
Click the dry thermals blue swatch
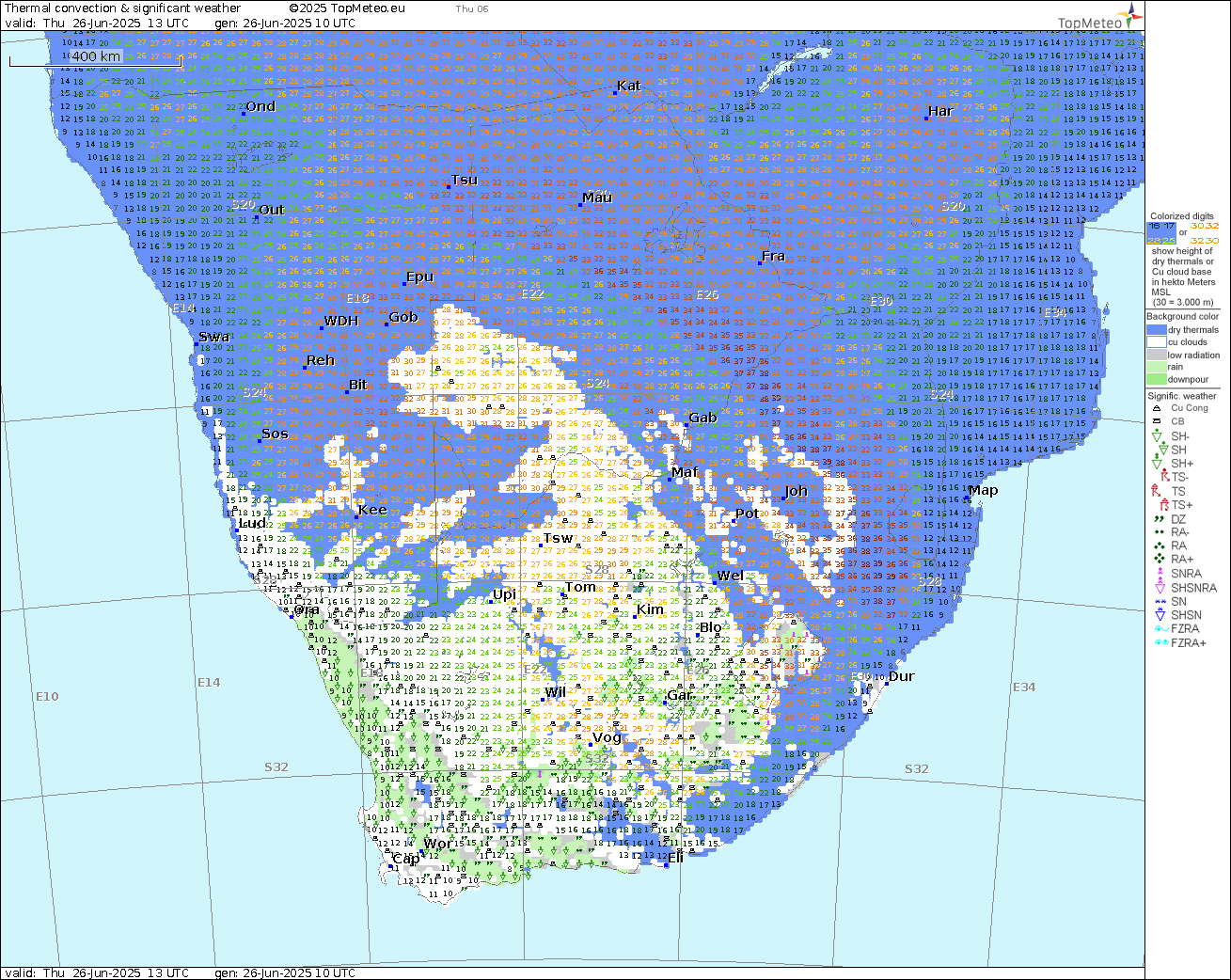[1157, 330]
